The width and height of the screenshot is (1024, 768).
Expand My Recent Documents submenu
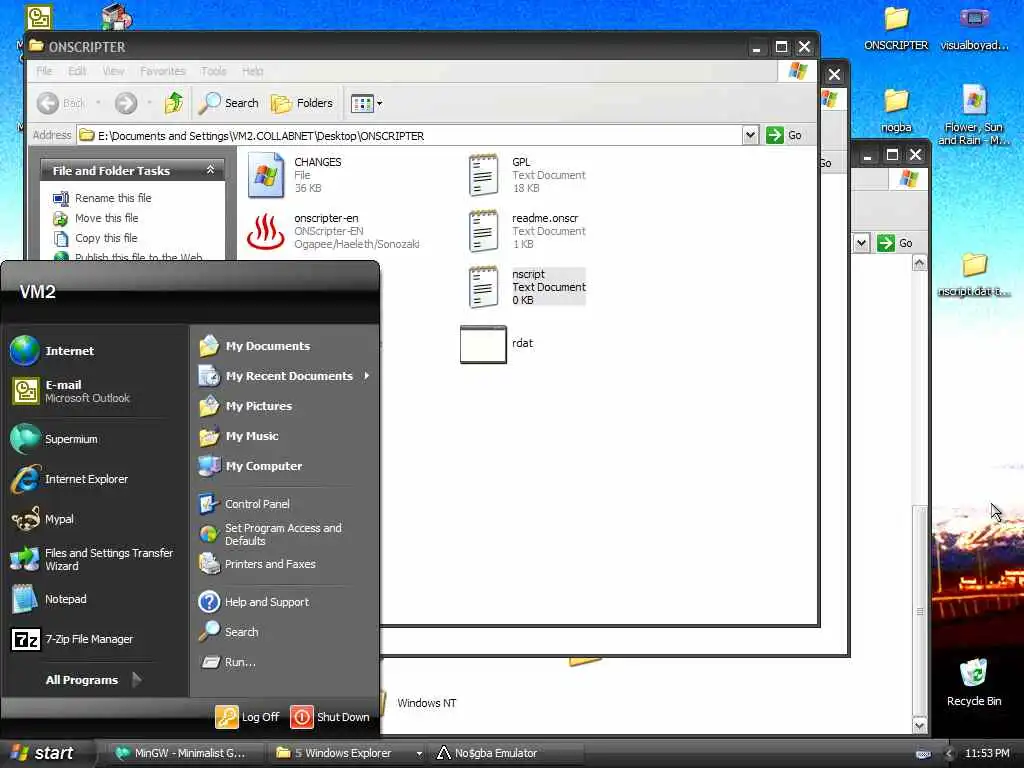coord(284,376)
